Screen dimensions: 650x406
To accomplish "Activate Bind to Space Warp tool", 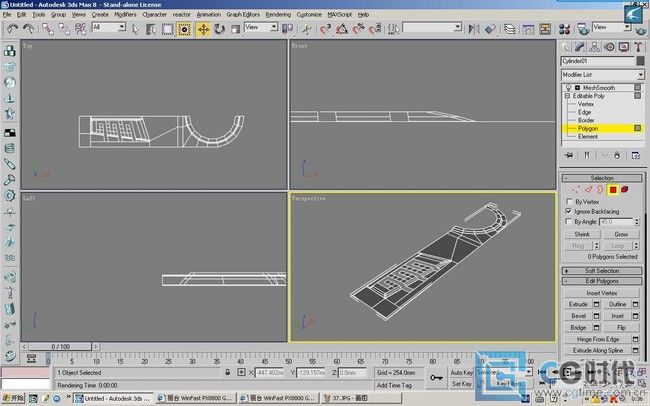I will coord(80,29).
